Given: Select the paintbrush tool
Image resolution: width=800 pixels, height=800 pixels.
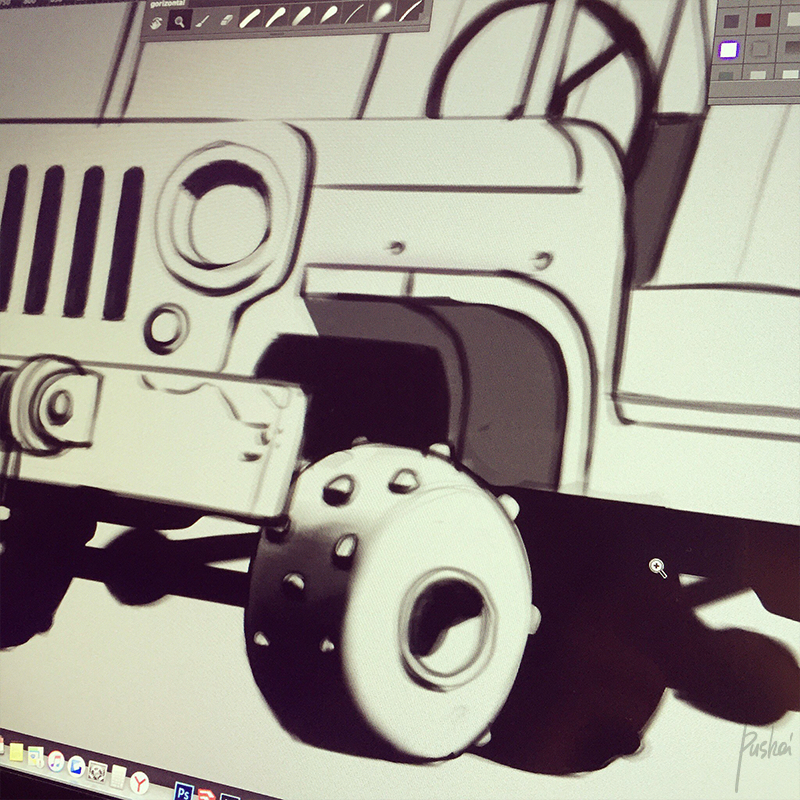Looking at the screenshot, I should (x=203, y=22).
